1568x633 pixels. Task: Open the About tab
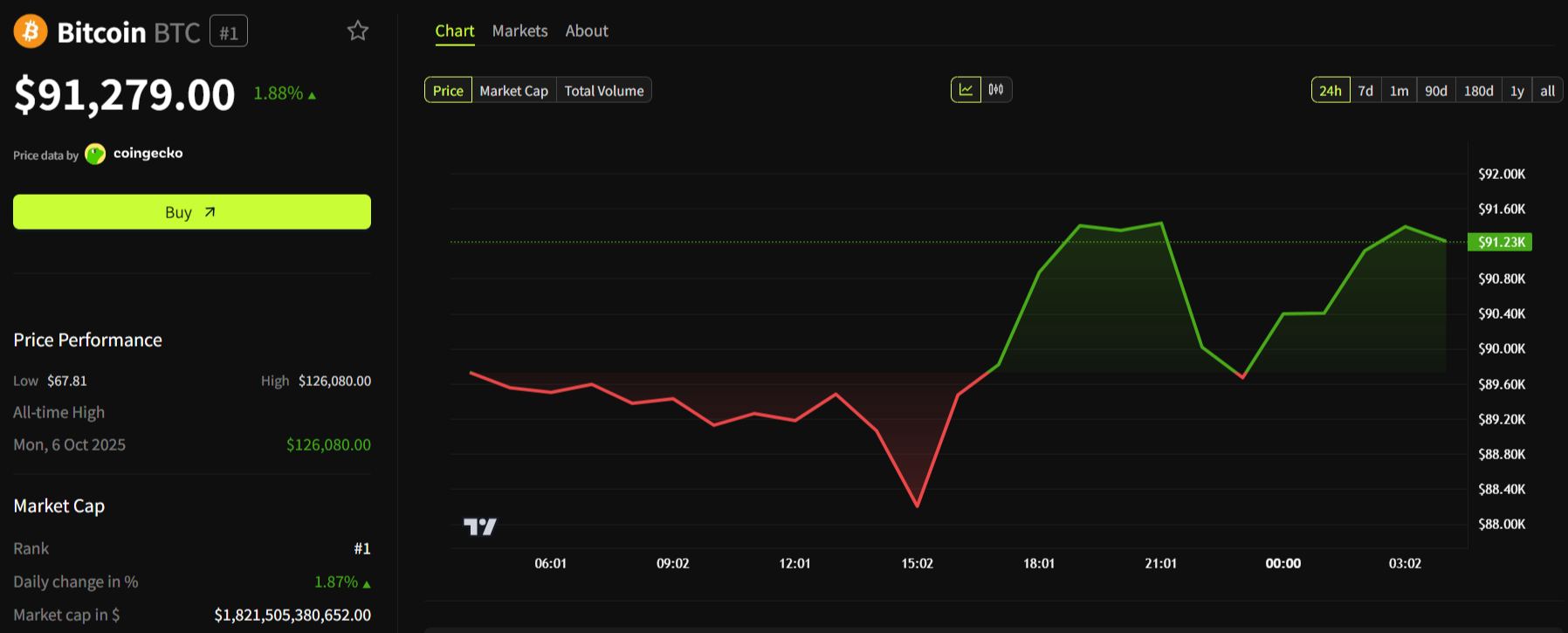587,31
